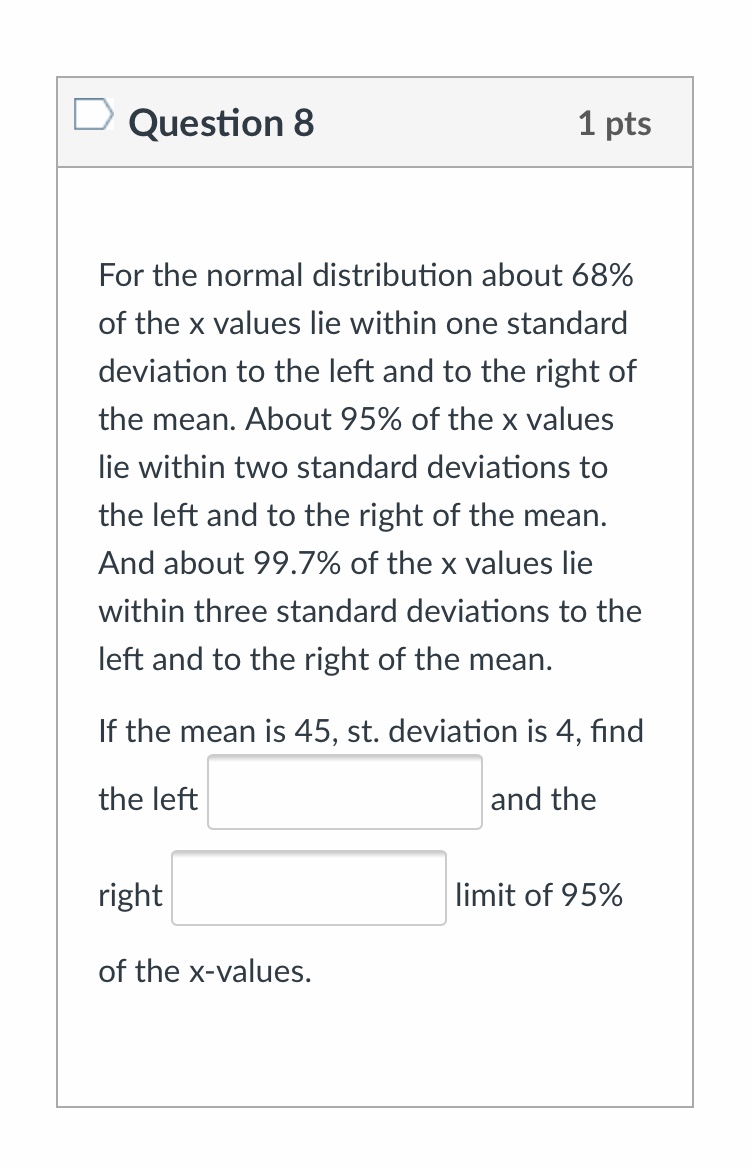
Task: Click the phrase "About 95% of the x values"
Action: point(430,419)
